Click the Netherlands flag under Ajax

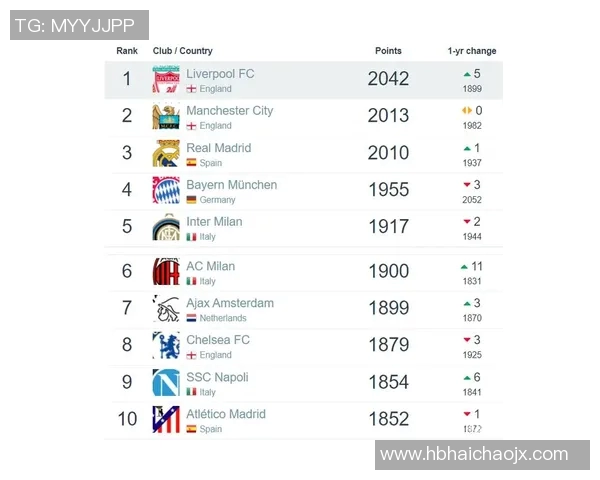point(191,318)
